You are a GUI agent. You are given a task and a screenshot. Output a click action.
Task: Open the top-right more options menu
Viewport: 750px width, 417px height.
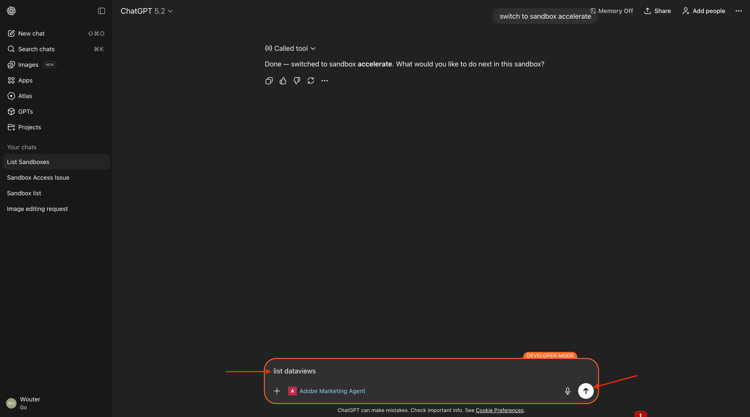(x=739, y=11)
